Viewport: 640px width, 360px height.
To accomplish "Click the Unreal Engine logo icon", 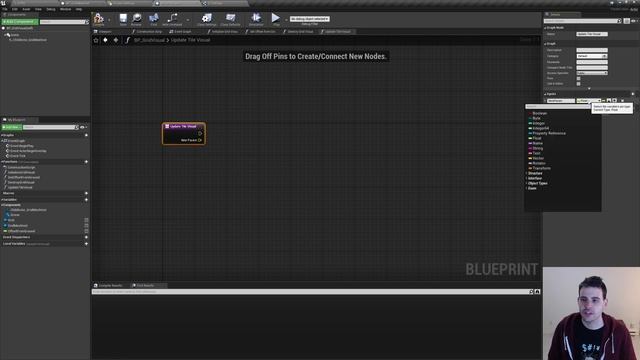I will 3,3.
